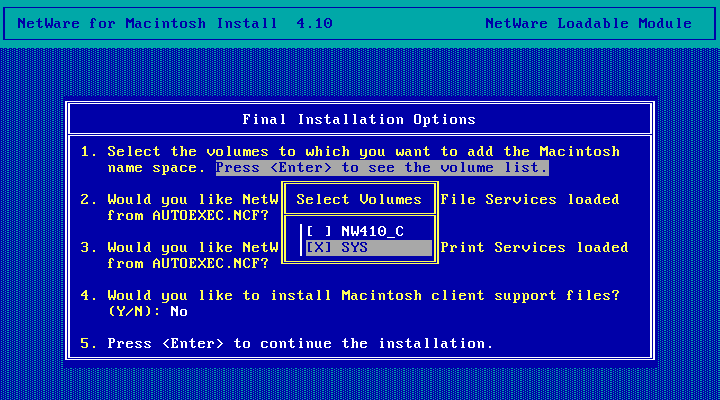
Task: Click option 3 text about Print Services loaded
Action: click(534, 248)
